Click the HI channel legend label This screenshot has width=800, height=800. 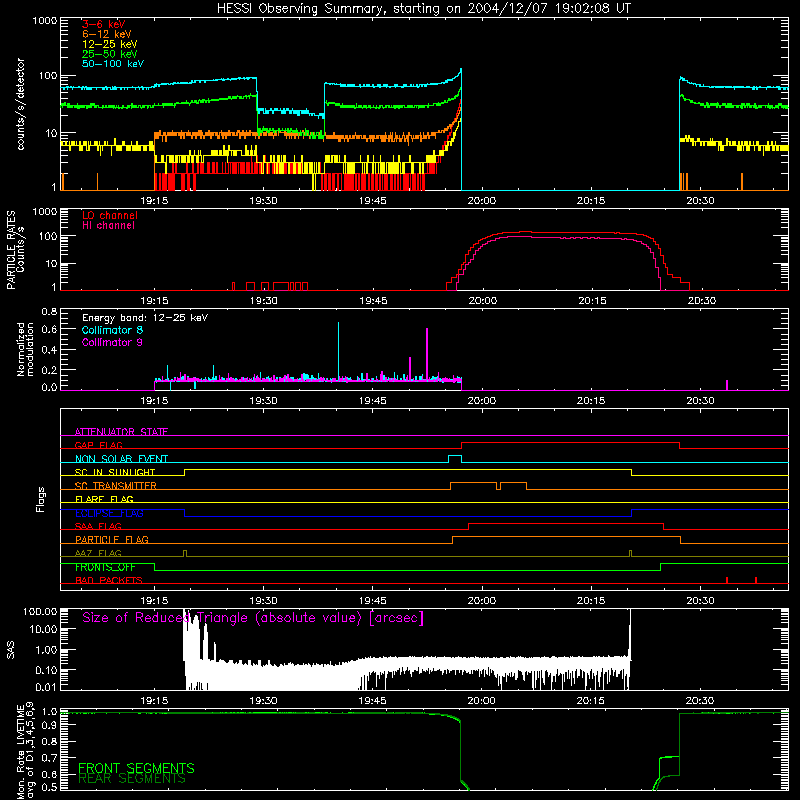(x=108, y=225)
